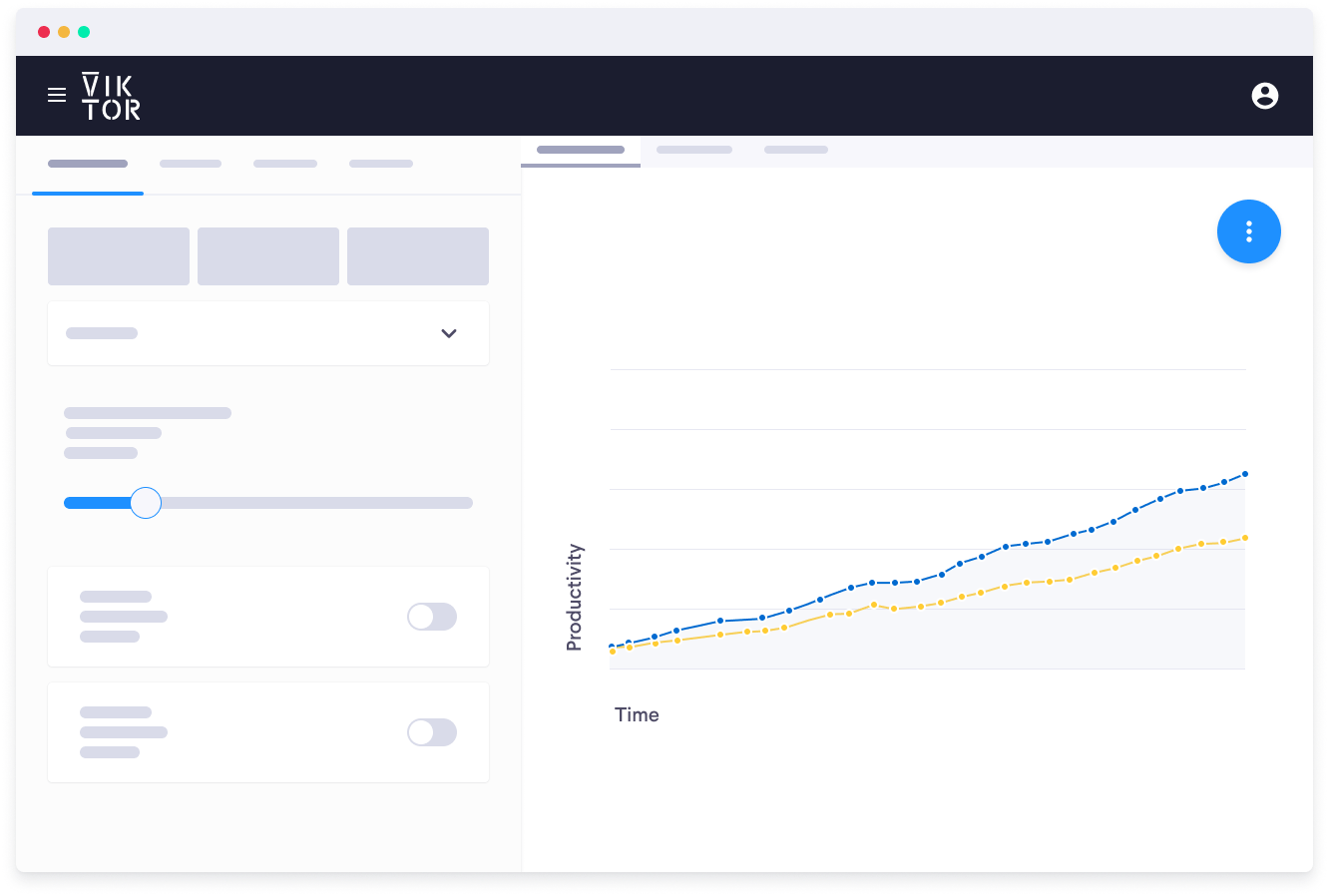Select the third left-panel tab
The height and width of the screenshot is (896, 1329).
285,164
